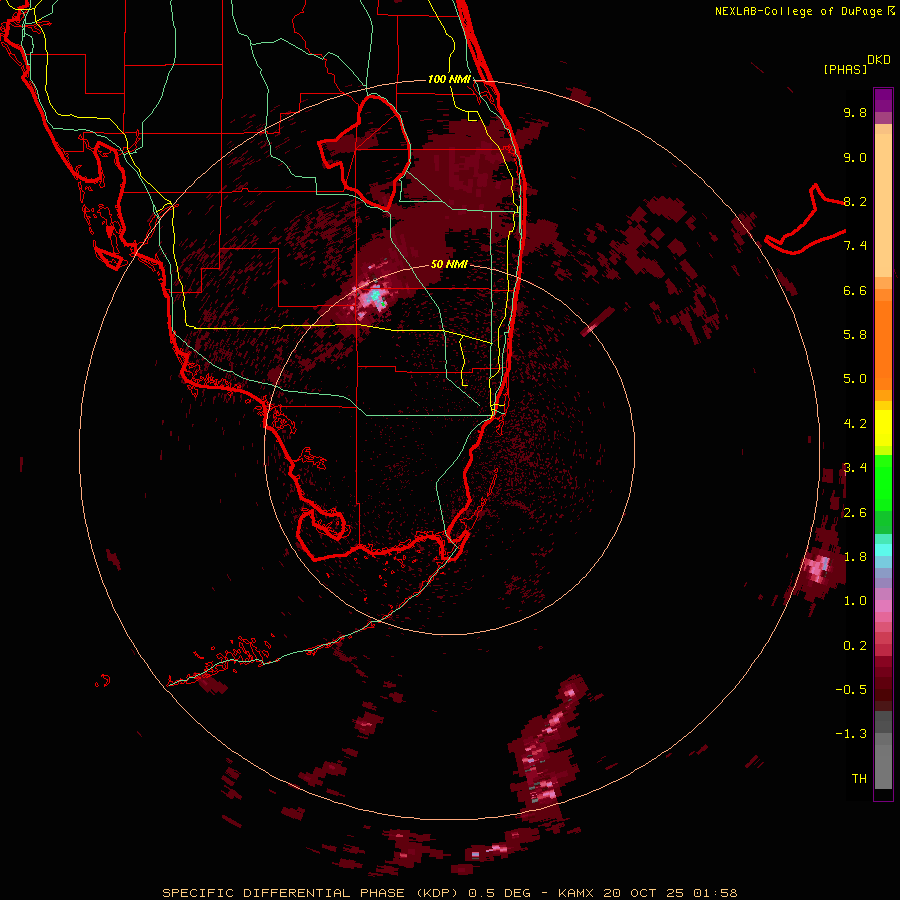Click the 3.4 scale value
This screenshot has height=900, width=900.
click(x=855, y=468)
